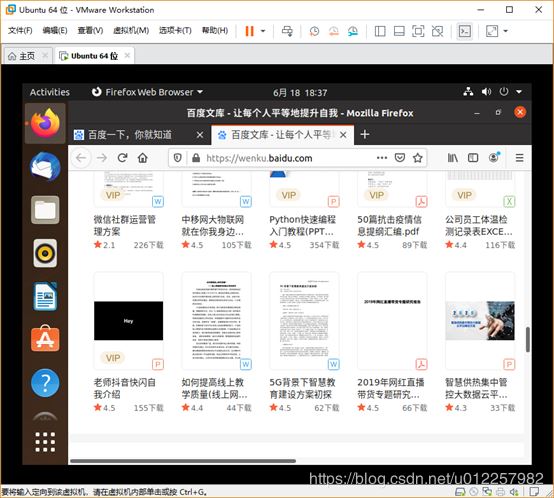Close the 百度一下 Firefox tab
554x498 pixels.
click(x=200, y=135)
